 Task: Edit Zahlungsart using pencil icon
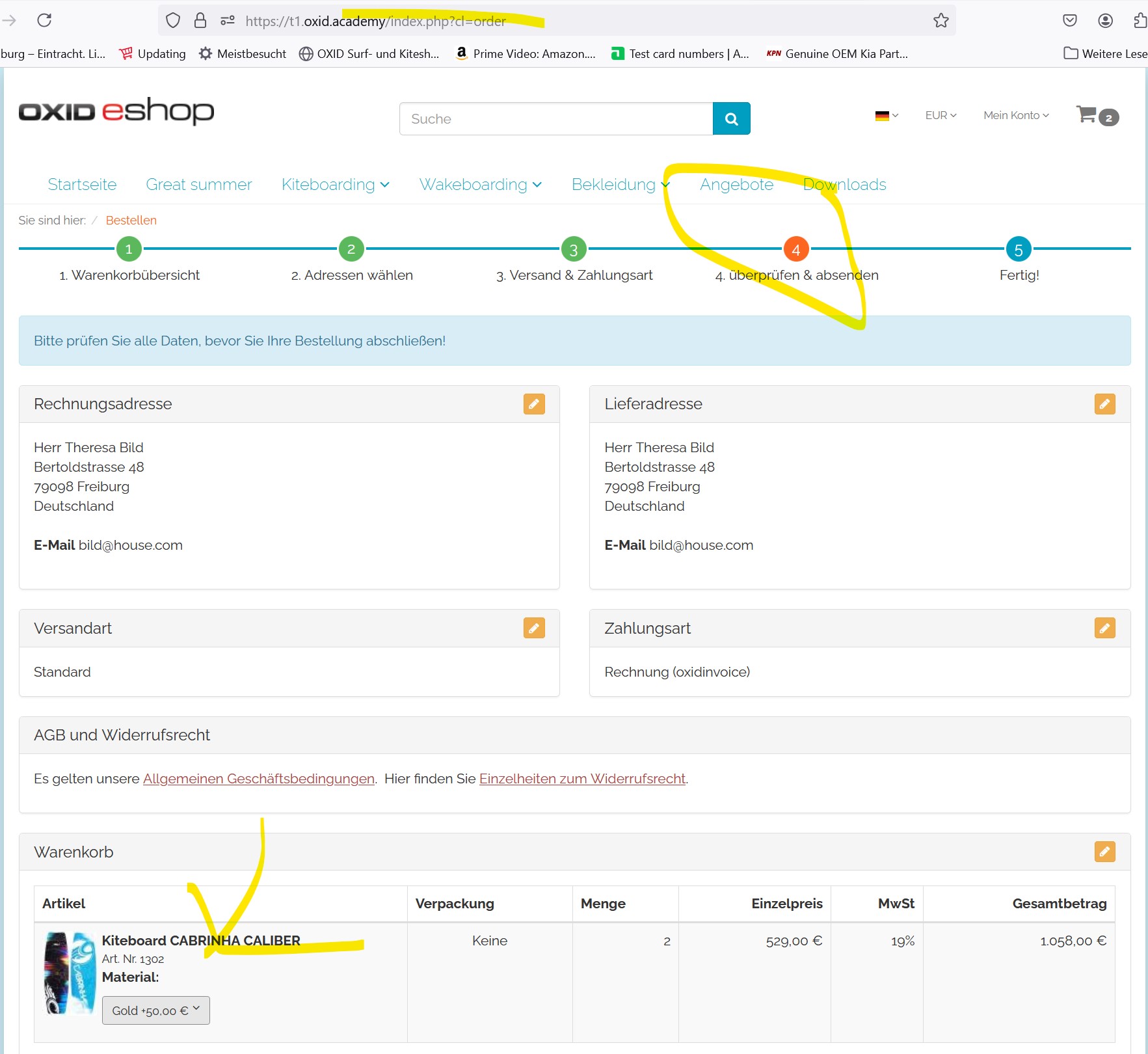pos(1104,628)
